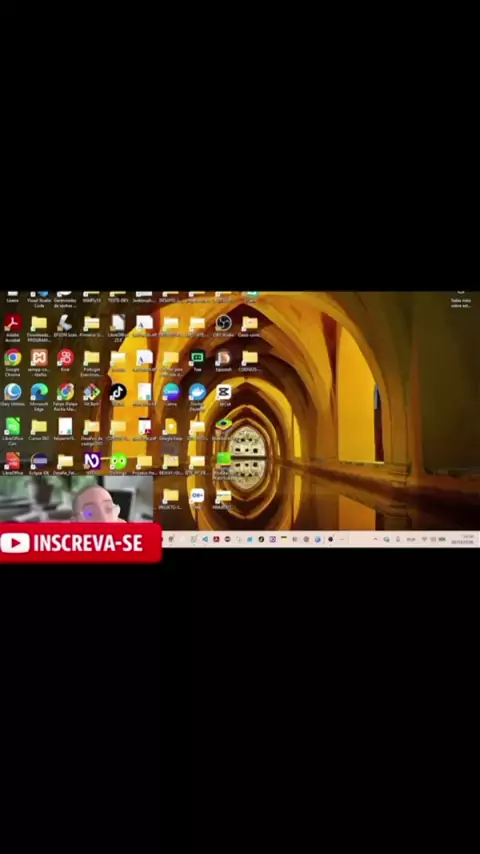The width and height of the screenshot is (480, 854).
Task: Open the CÓDIGOS folder on the desktop
Action: [x=250, y=361]
